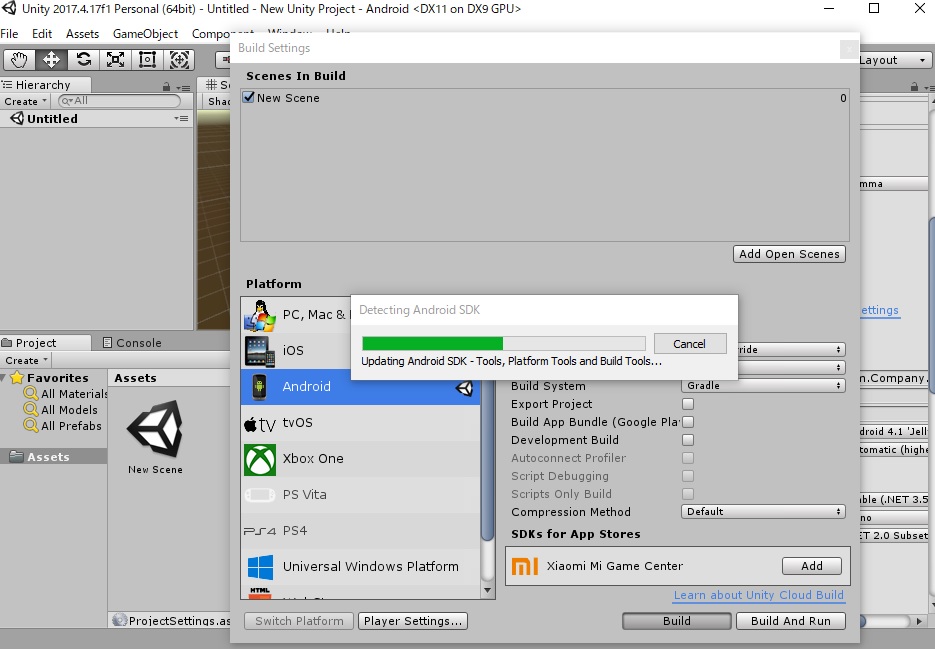Select the tvOS platform icon
935x649 pixels.
coord(260,424)
